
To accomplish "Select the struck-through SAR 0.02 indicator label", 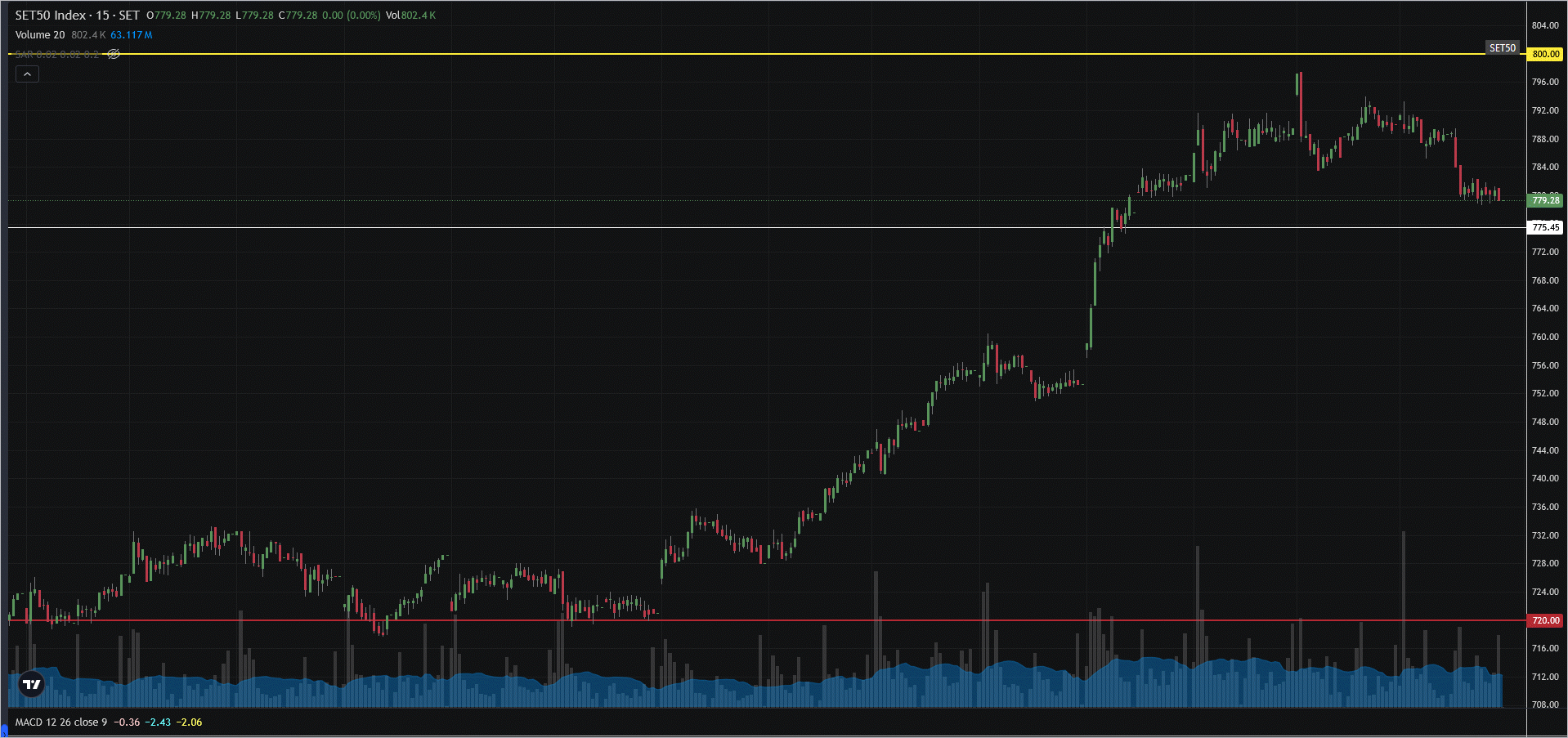I will (57, 54).
